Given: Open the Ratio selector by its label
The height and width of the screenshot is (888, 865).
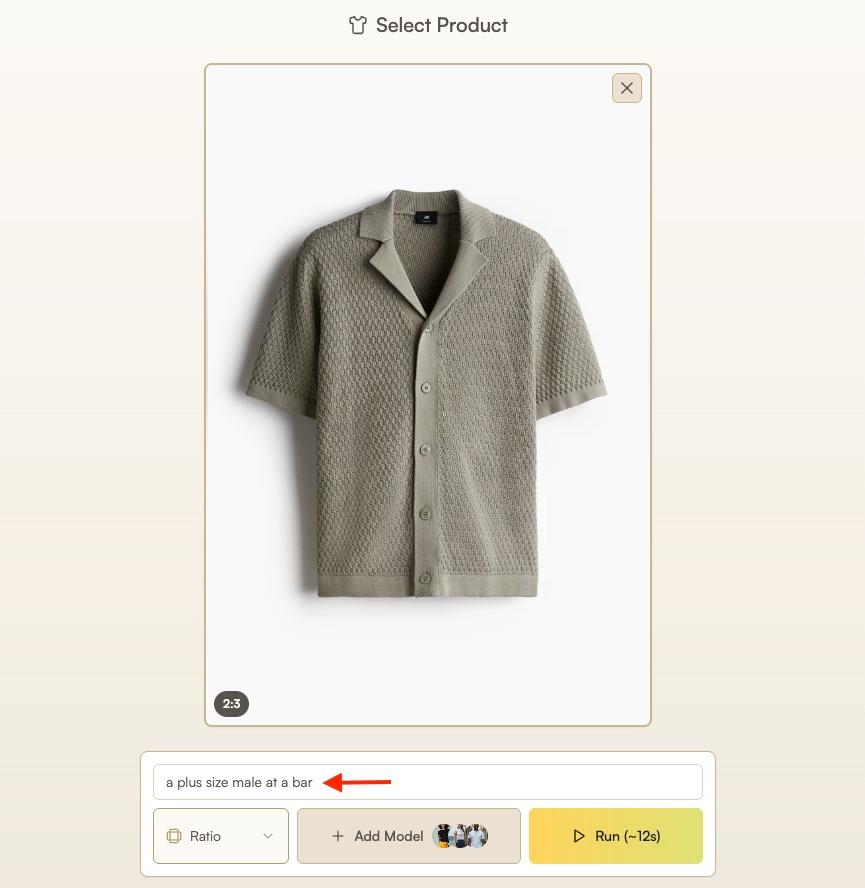Looking at the screenshot, I should pyautogui.click(x=205, y=836).
